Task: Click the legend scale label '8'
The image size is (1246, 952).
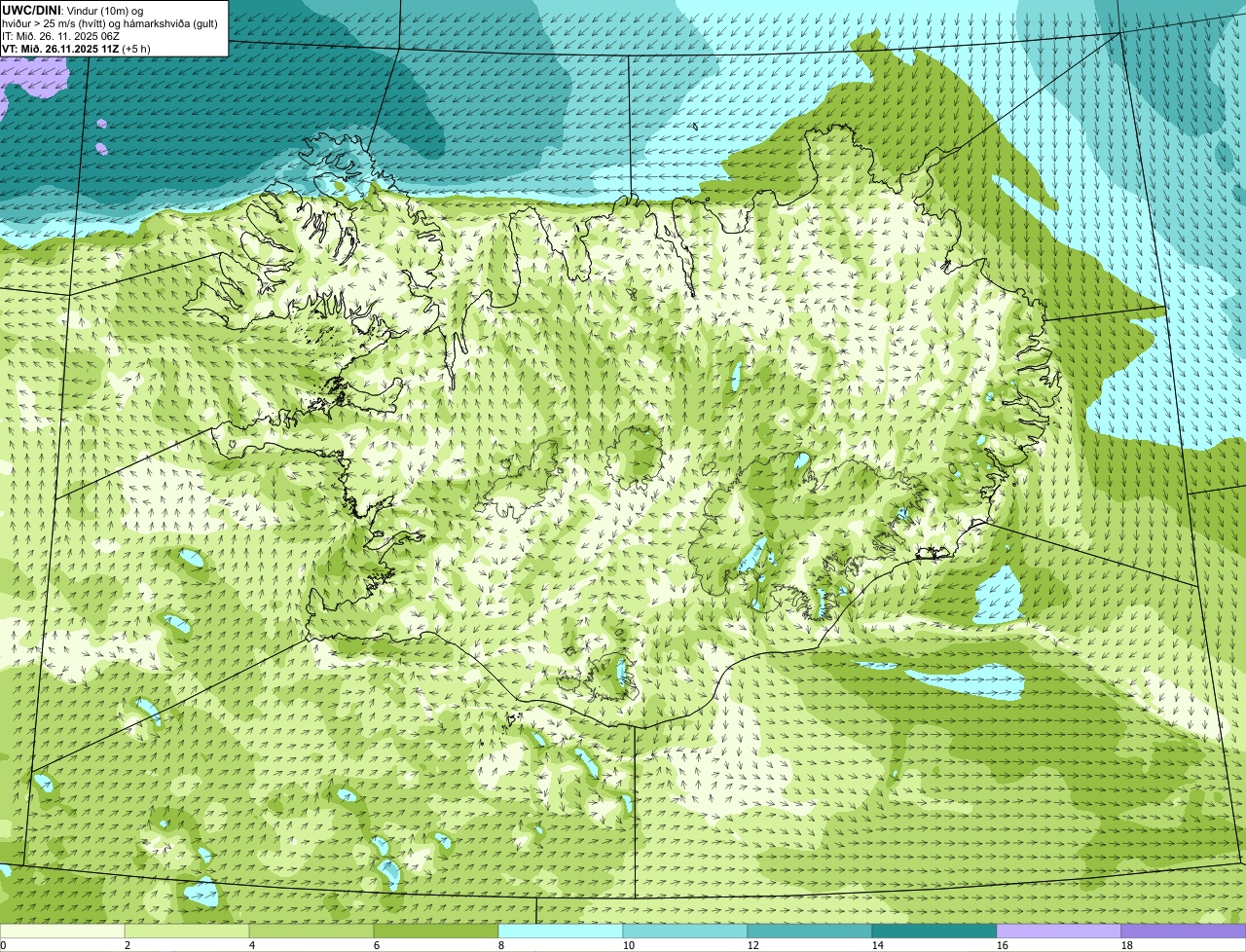Action: (x=501, y=945)
